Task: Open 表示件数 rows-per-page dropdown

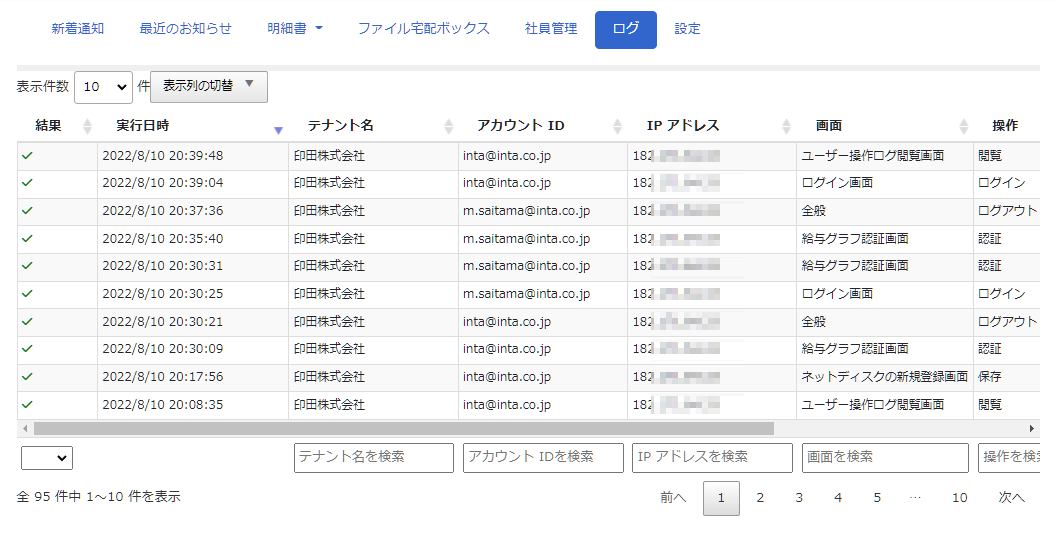Action: coord(103,87)
